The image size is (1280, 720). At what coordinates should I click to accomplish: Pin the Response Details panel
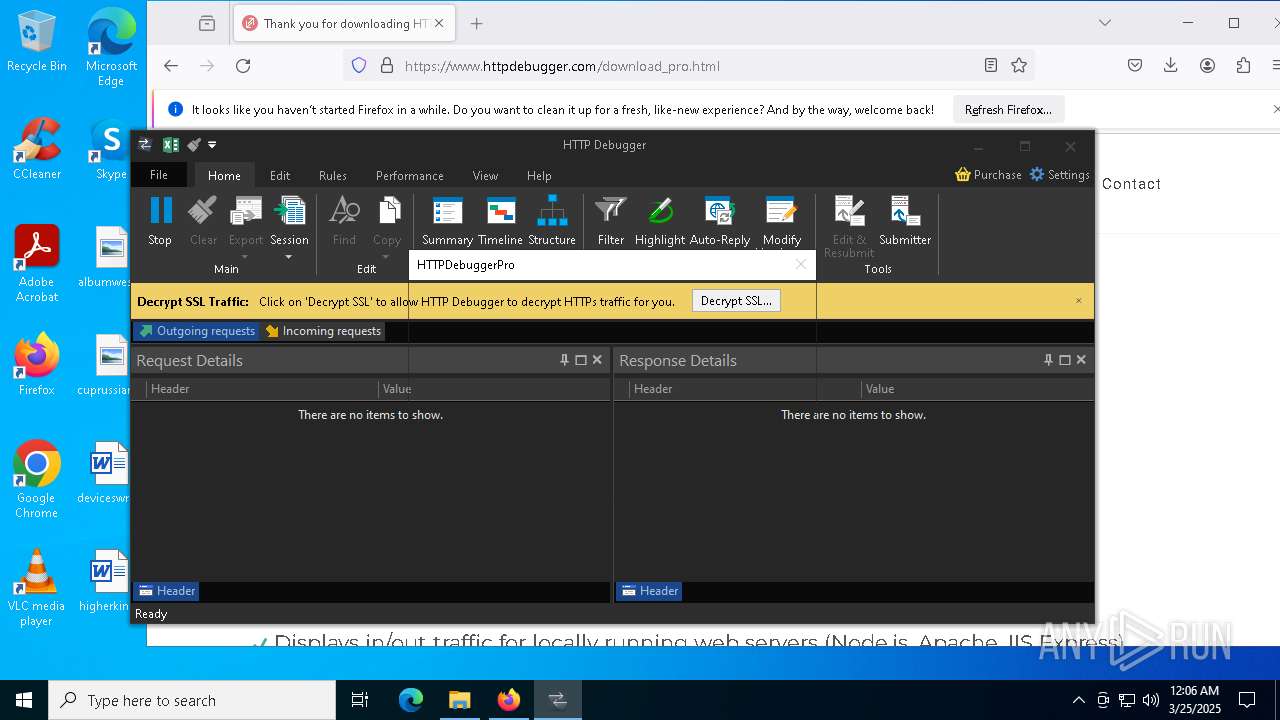[x=1048, y=360]
